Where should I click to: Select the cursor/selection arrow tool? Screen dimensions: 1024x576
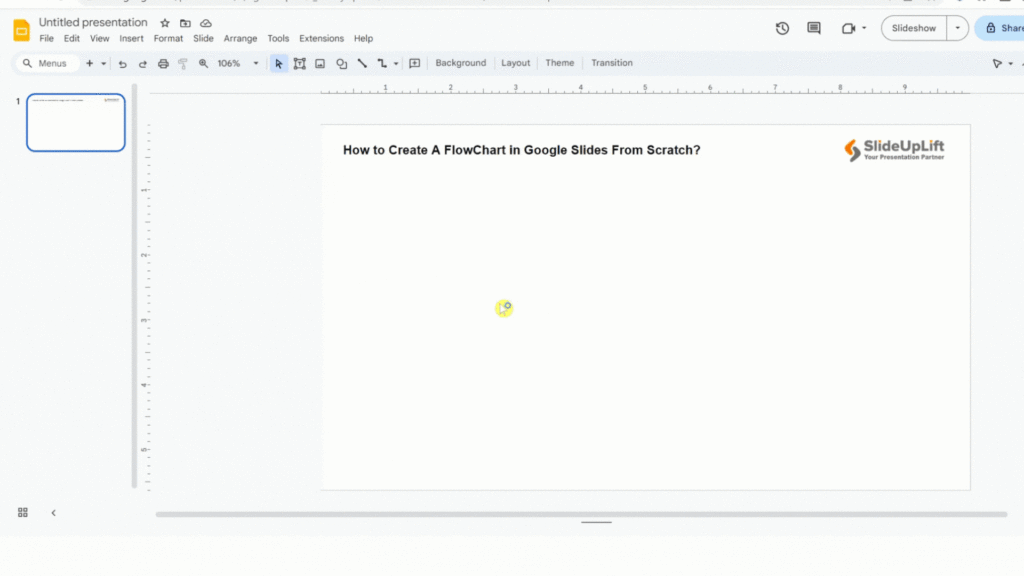[x=279, y=63]
